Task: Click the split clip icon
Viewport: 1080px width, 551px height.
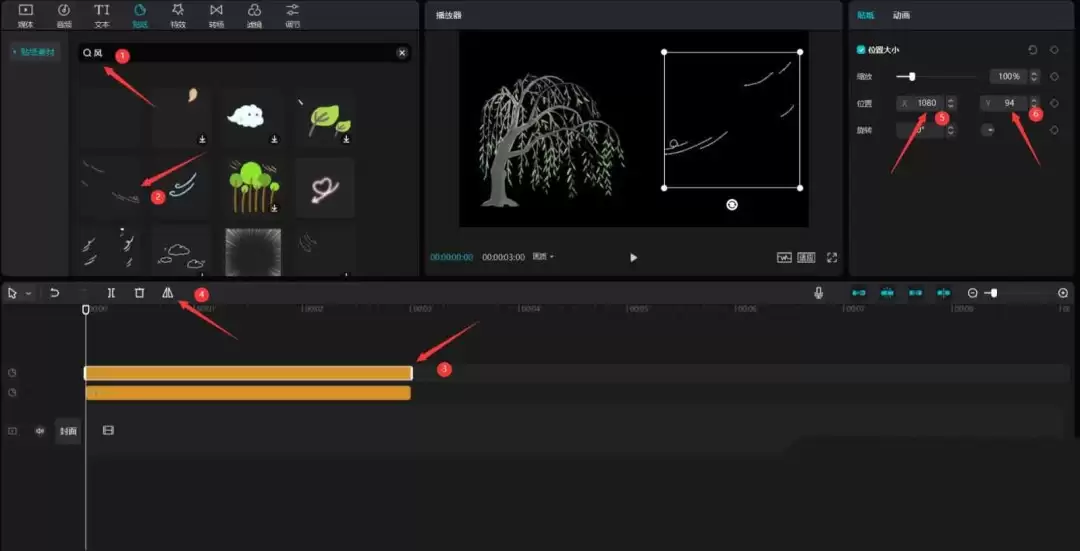Action: click(x=111, y=293)
